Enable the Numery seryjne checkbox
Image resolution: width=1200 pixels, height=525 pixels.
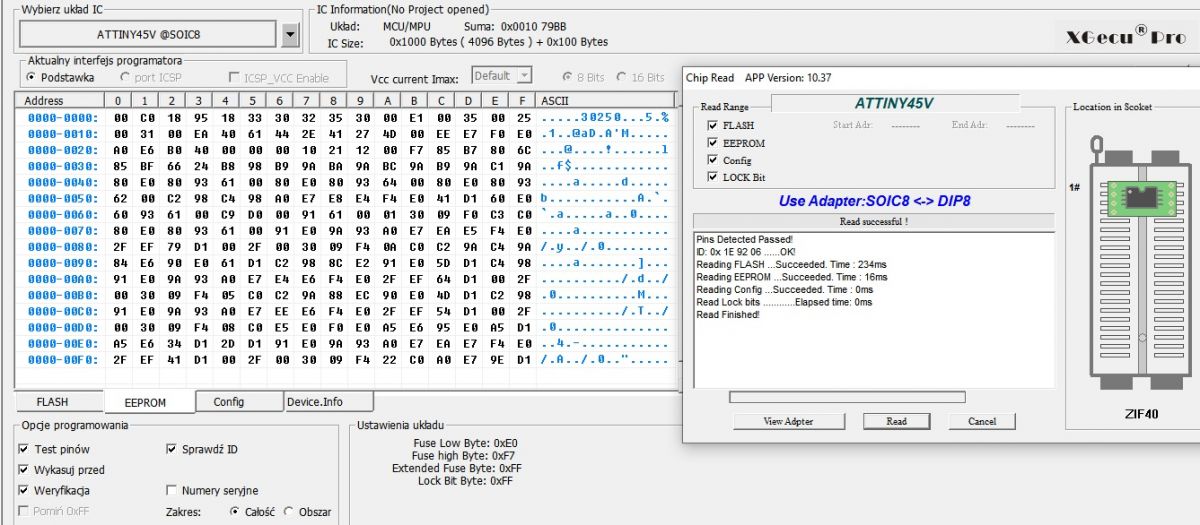(x=171, y=491)
